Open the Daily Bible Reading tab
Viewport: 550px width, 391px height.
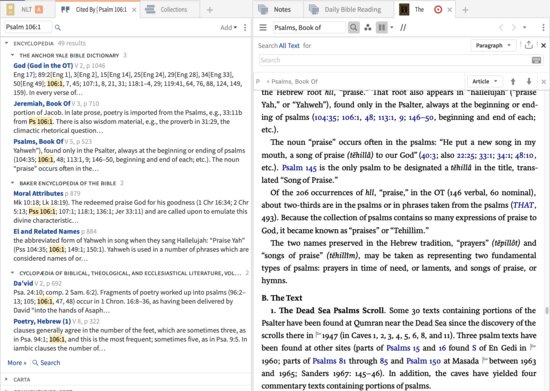(x=346, y=9)
